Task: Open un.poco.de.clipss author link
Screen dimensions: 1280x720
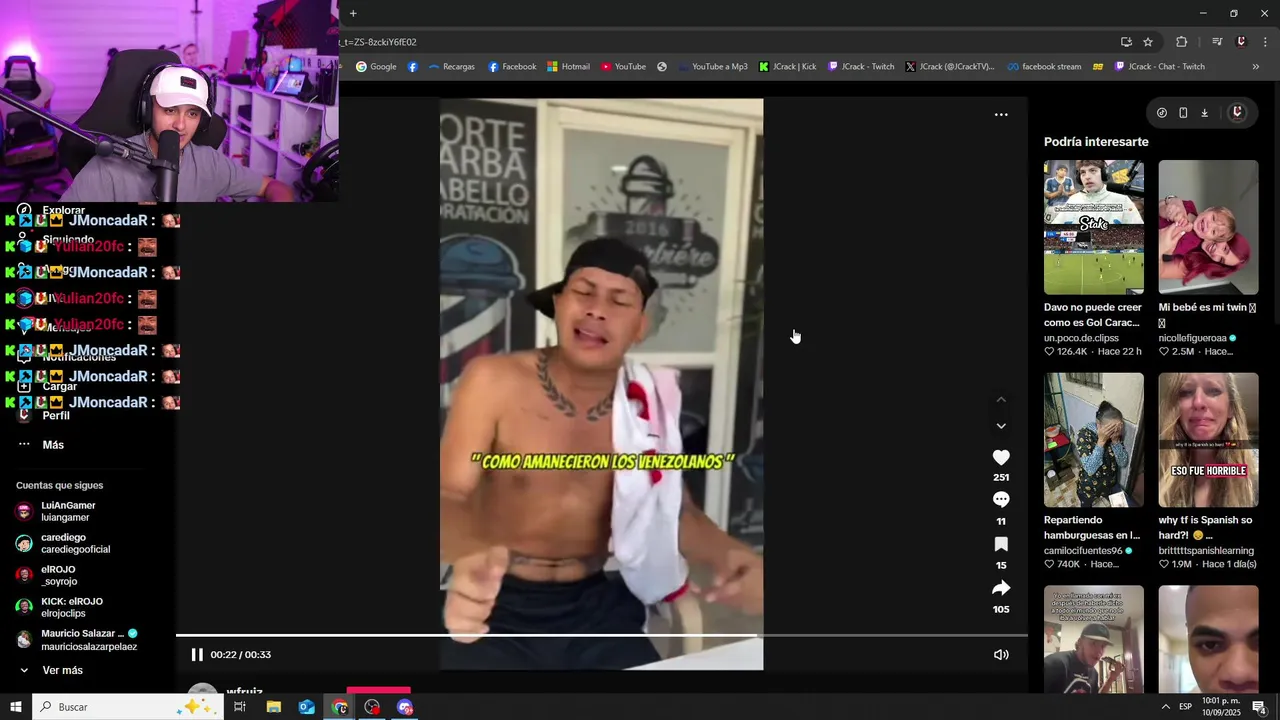Action: (x=1081, y=338)
